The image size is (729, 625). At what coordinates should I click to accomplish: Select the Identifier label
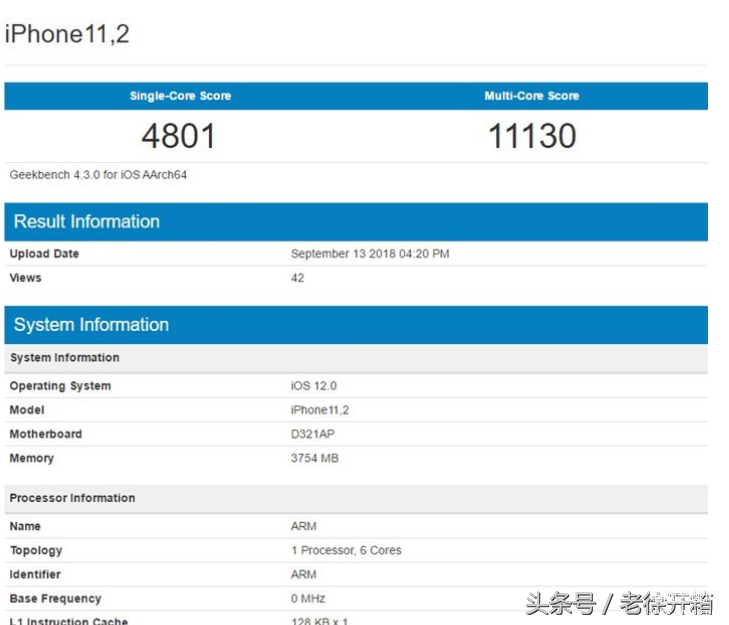click(x=35, y=574)
